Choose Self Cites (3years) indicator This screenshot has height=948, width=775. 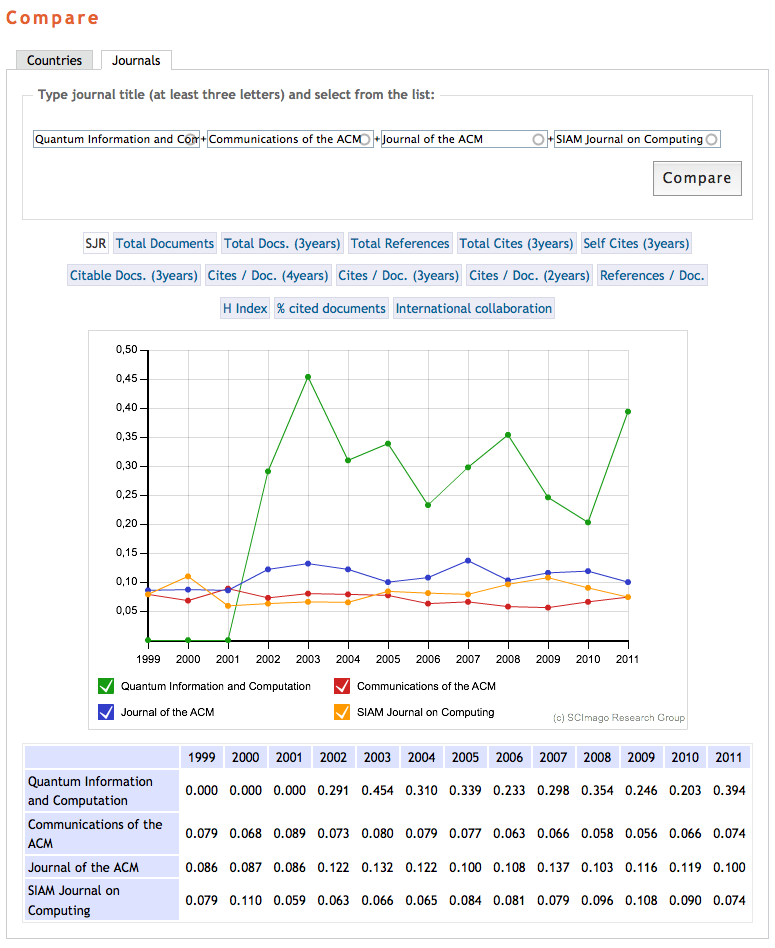coord(636,243)
